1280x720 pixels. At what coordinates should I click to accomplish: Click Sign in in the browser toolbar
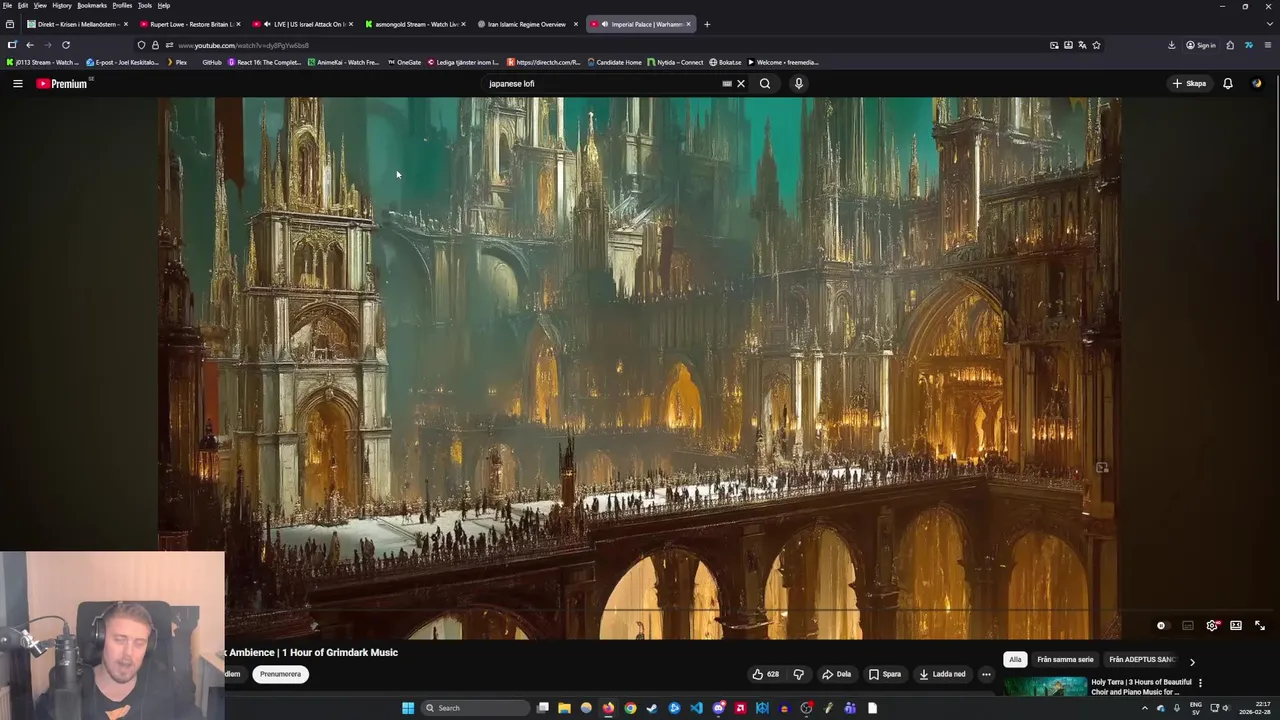click(x=1200, y=45)
